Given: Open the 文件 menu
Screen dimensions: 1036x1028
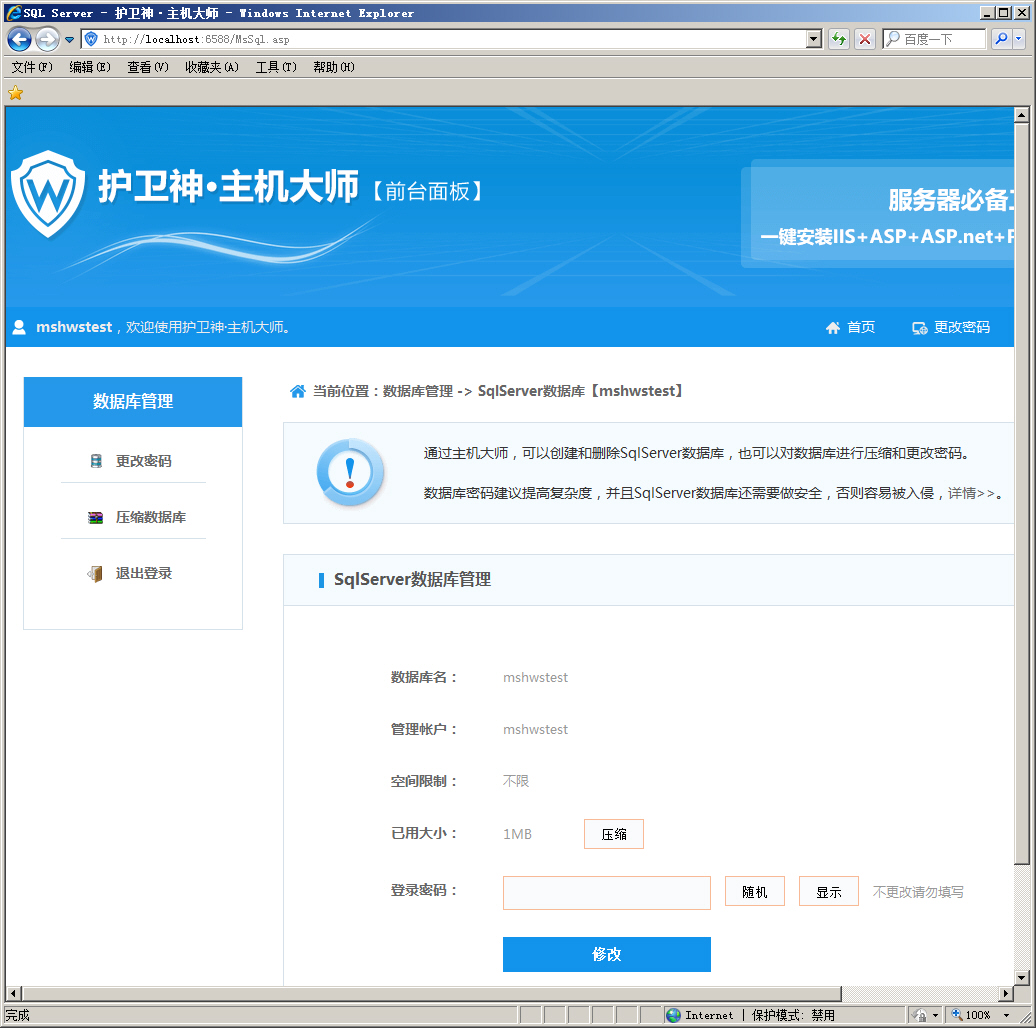Looking at the screenshot, I should tap(30, 67).
